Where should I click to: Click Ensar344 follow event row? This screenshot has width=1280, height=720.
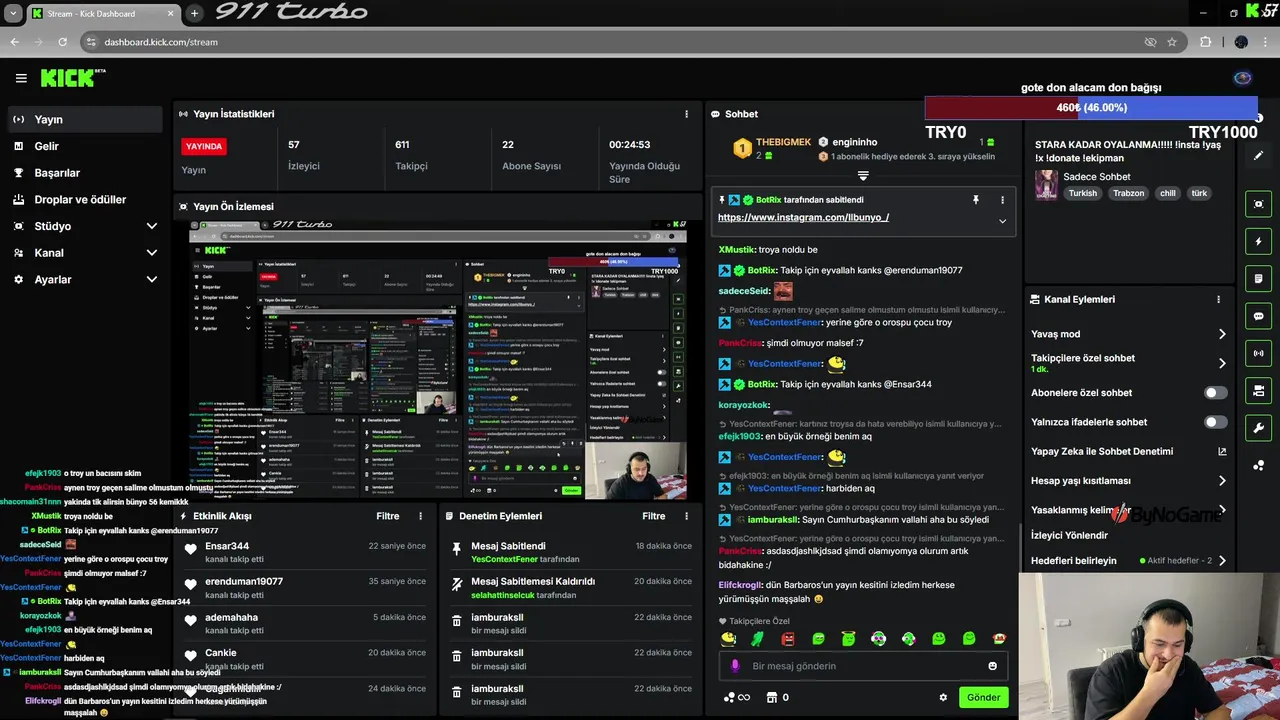coord(306,552)
